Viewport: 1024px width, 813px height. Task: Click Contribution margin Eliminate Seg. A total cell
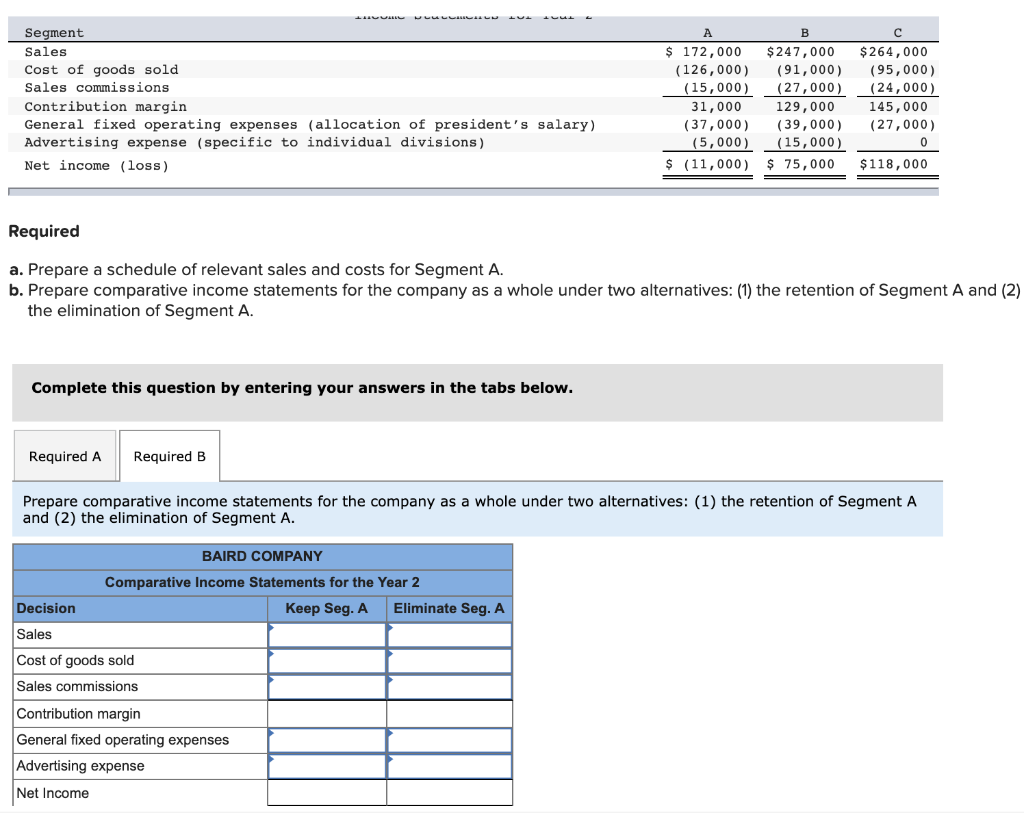(449, 714)
